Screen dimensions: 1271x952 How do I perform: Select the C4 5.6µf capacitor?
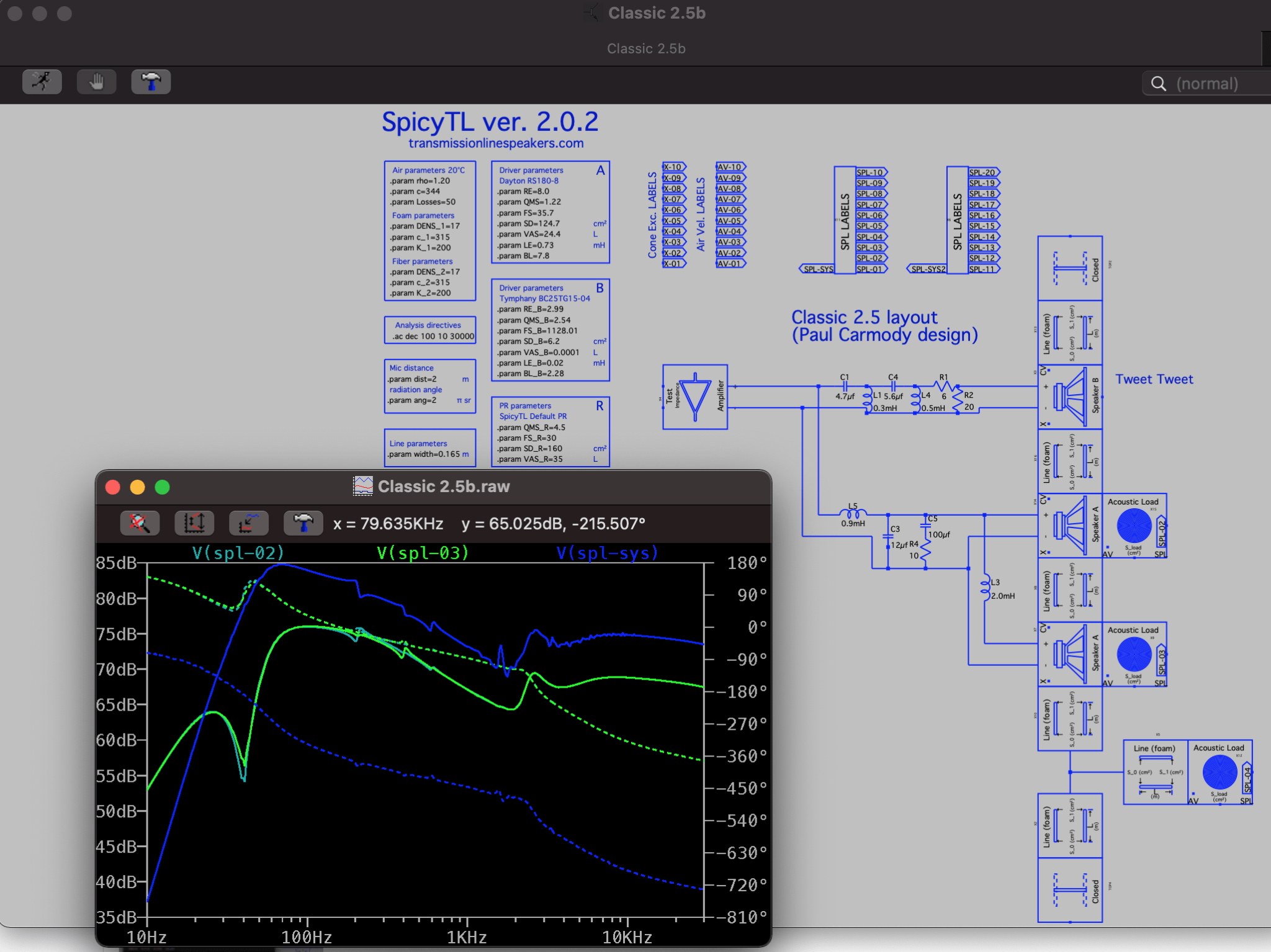pos(892,386)
